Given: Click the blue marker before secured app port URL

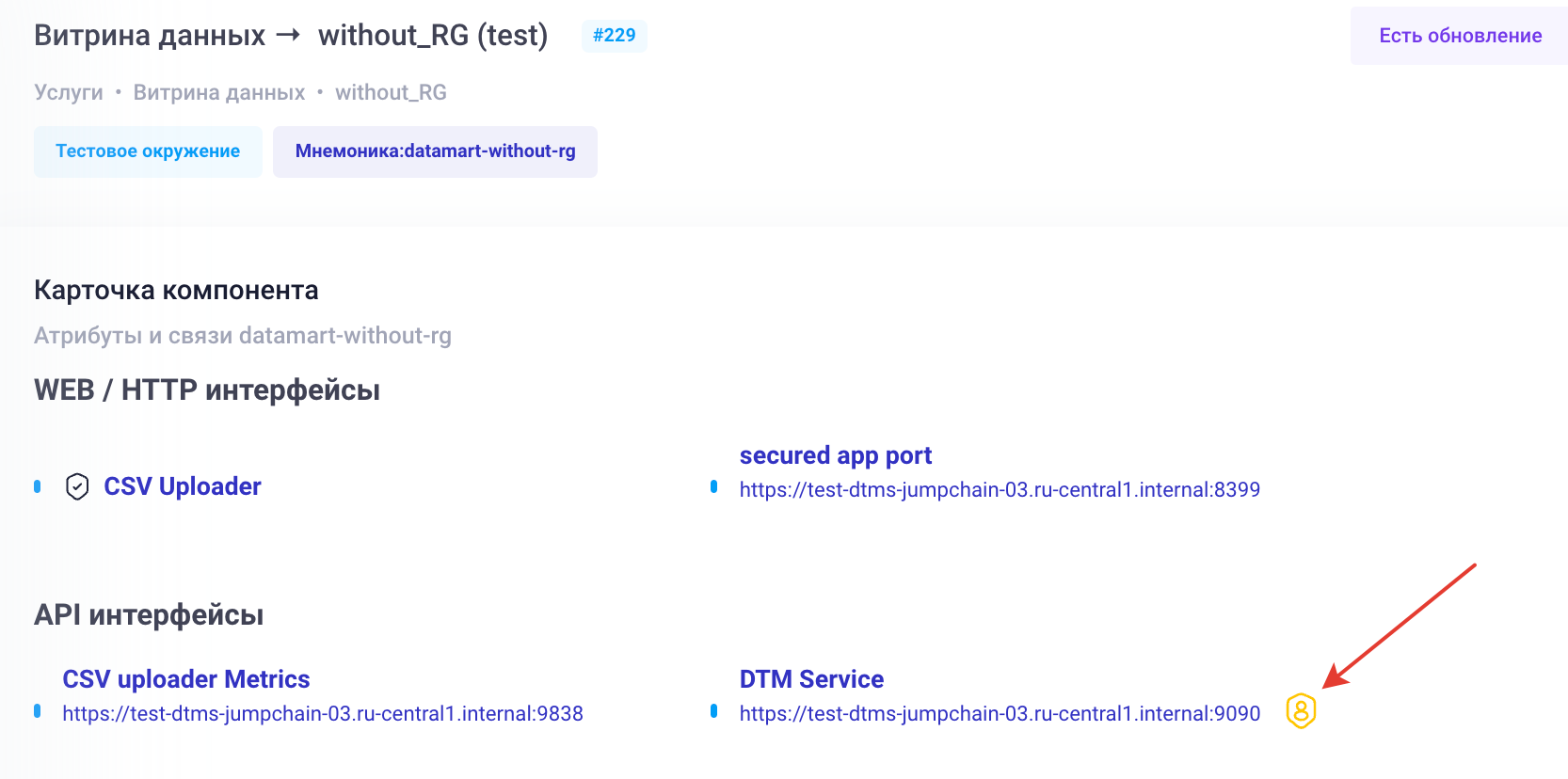Looking at the screenshot, I should point(715,488).
